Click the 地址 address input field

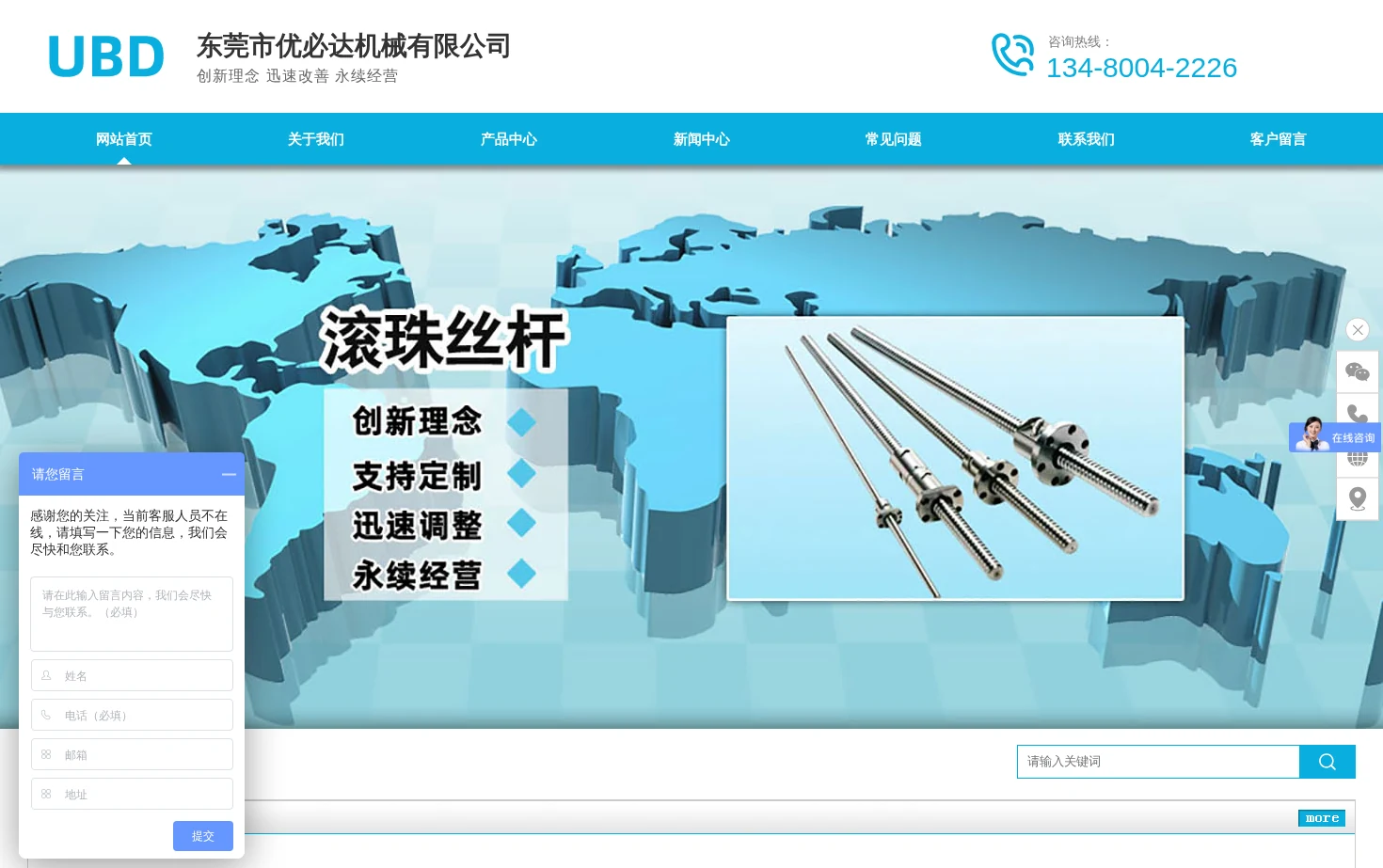click(132, 794)
